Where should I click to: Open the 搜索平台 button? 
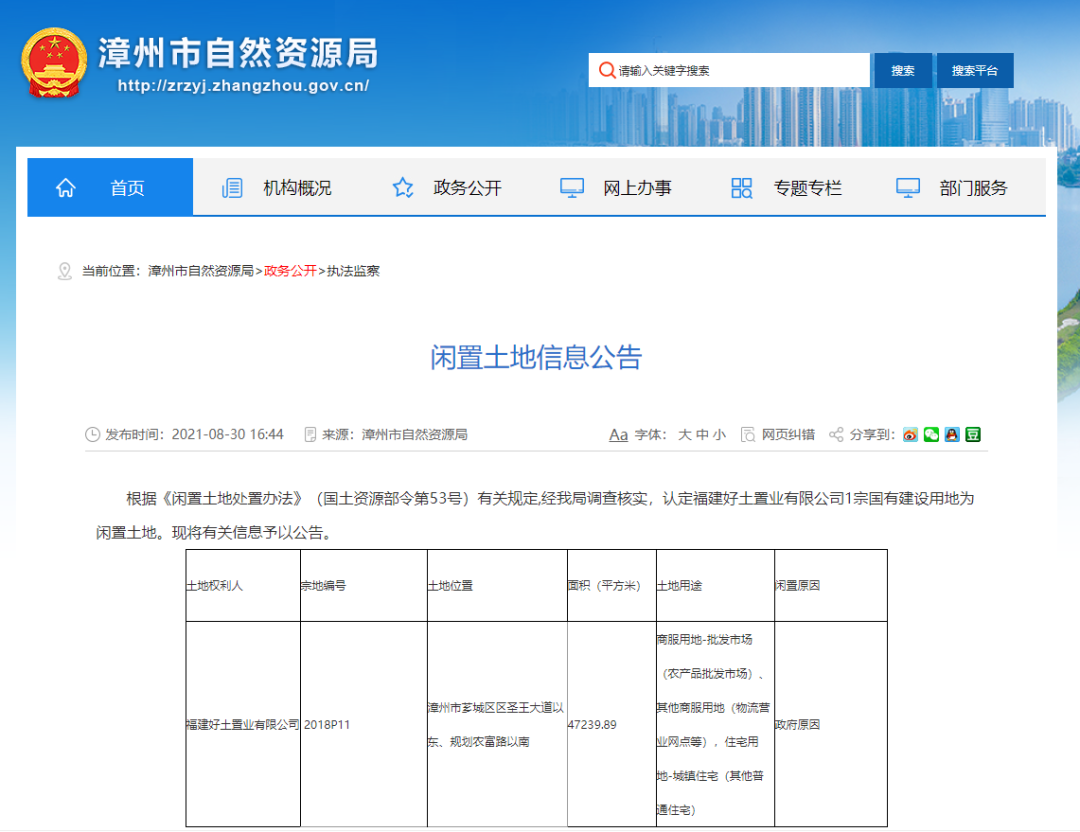(974, 71)
